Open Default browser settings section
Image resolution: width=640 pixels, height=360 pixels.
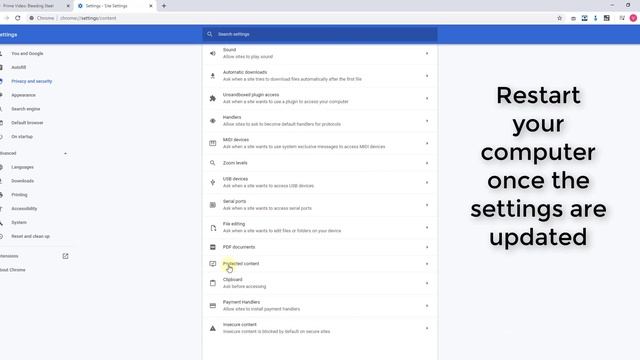27,123
